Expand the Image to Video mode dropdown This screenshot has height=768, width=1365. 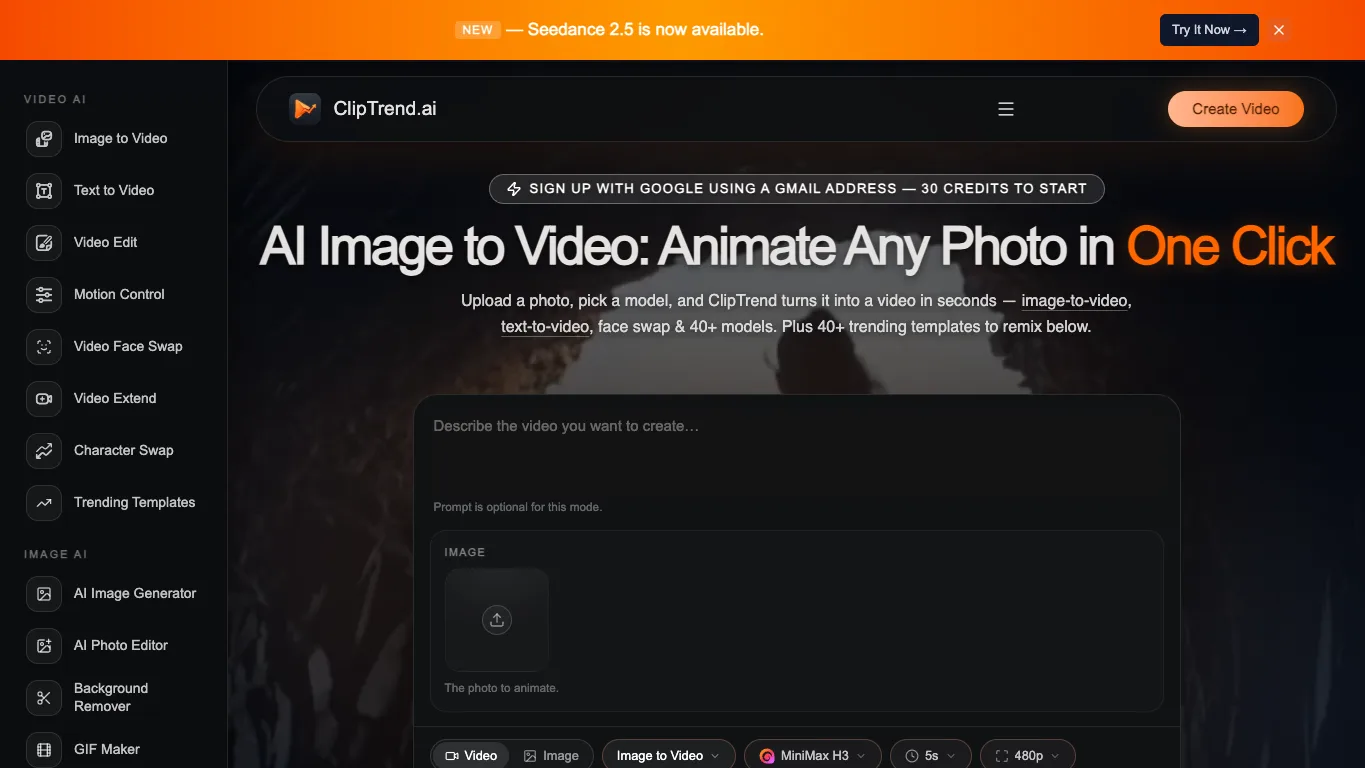pos(669,756)
